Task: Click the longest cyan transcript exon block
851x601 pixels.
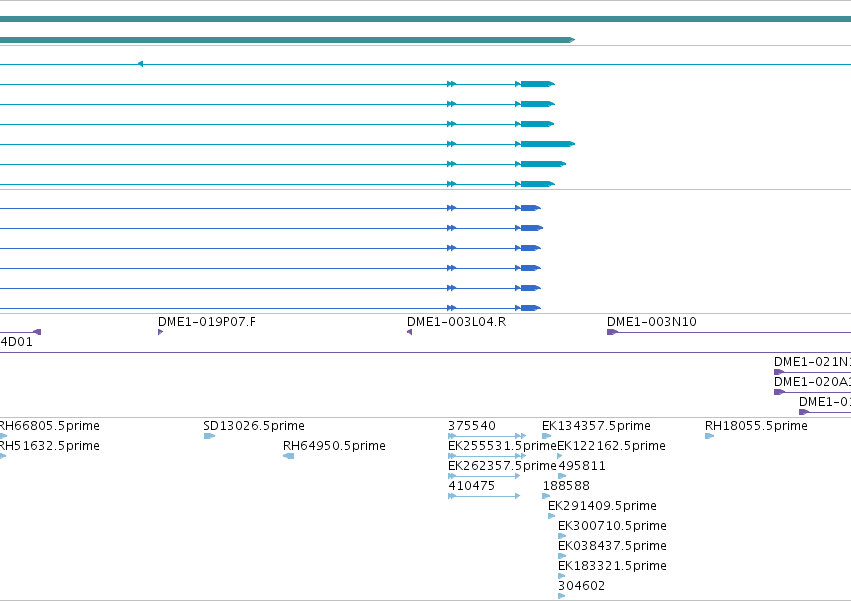Action: [548, 144]
